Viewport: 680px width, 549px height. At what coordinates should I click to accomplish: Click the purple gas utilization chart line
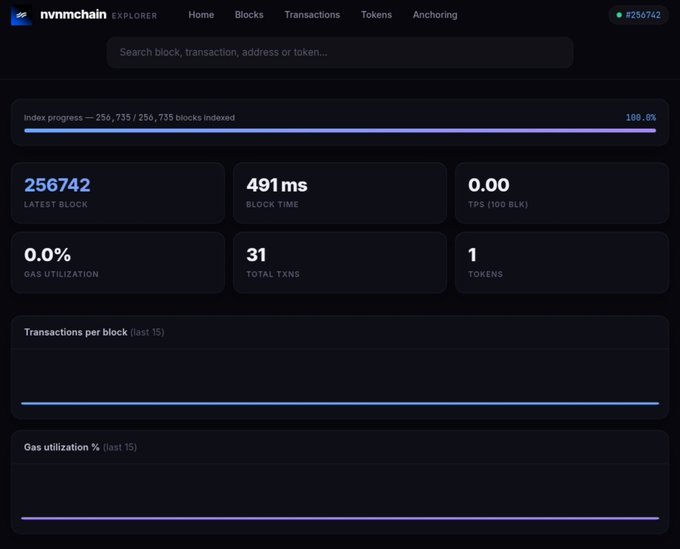pos(340,518)
